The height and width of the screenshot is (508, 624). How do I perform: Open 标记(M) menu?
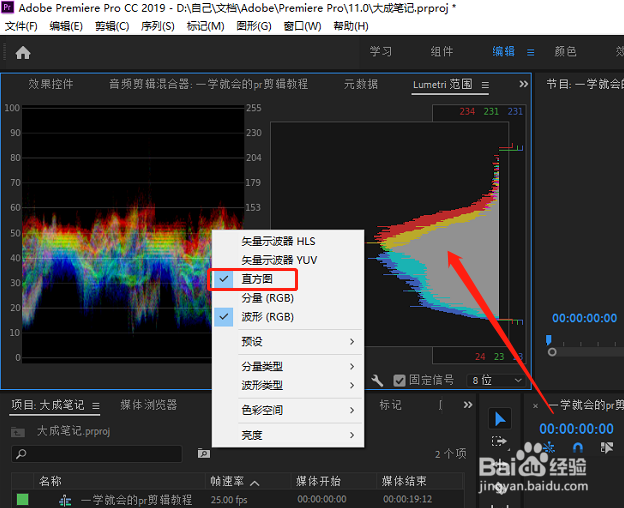click(x=205, y=26)
